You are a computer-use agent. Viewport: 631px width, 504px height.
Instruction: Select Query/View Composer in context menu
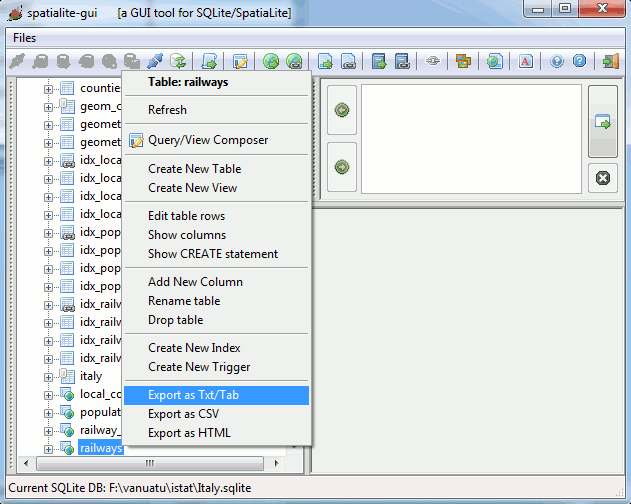point(217,140)
